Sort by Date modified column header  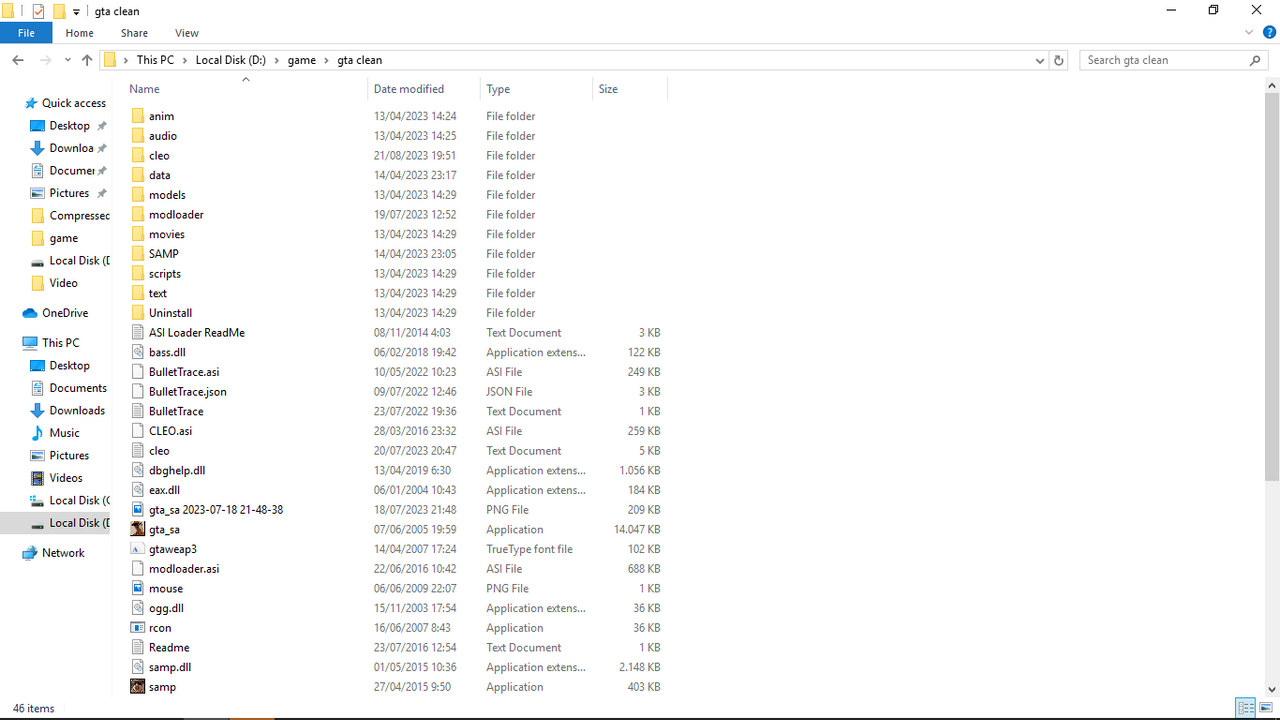point(424,89)
